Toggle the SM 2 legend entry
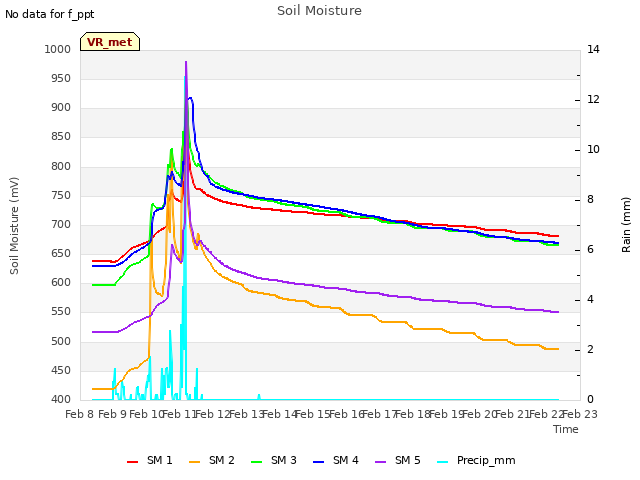This screenshot has width=640, height=480. point(212,460)
